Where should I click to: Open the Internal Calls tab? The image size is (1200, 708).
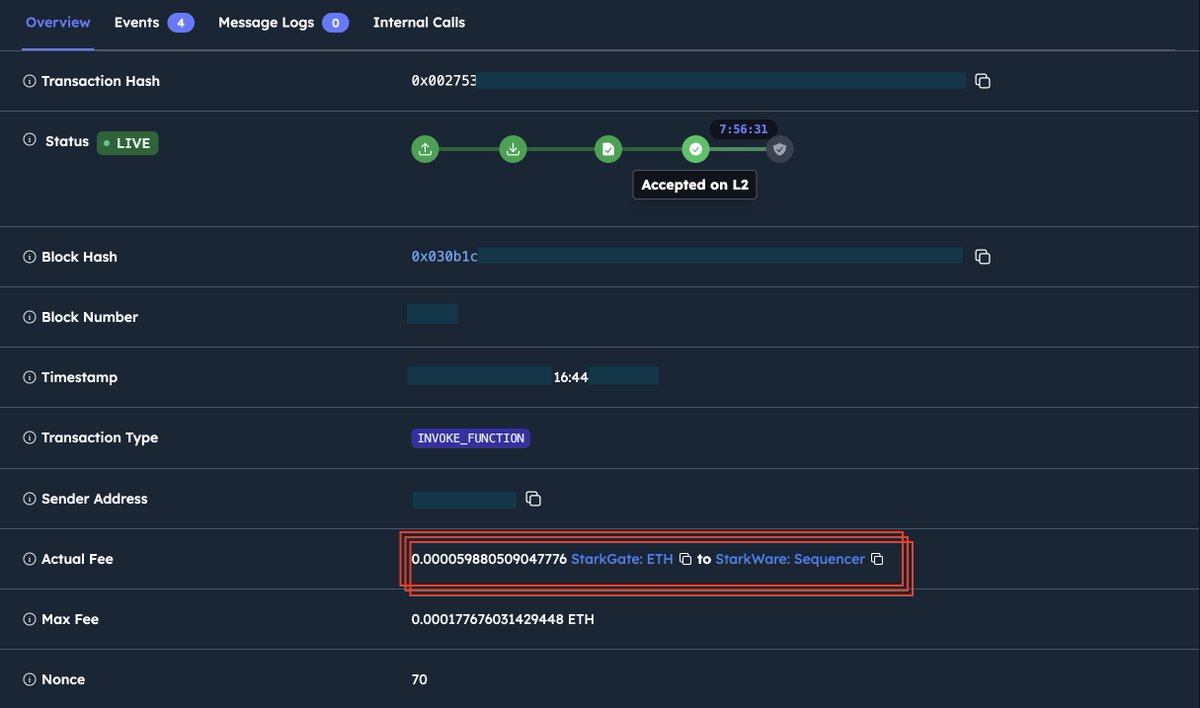[419, 22]
